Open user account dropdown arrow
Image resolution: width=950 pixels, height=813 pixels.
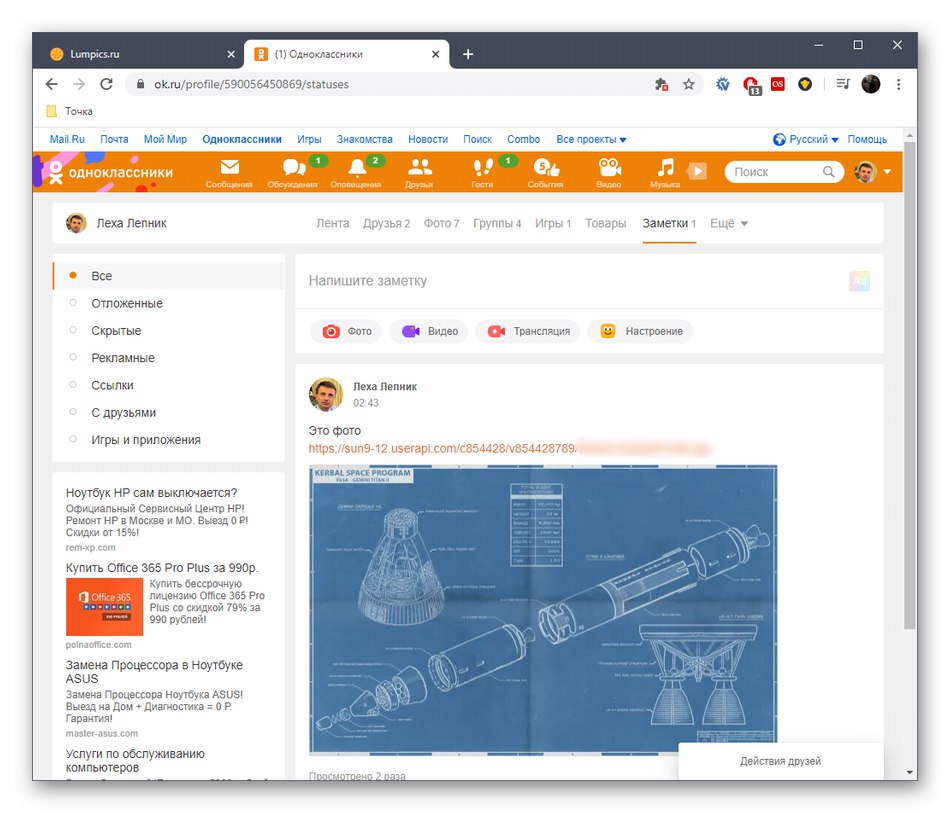coord(887,171)
